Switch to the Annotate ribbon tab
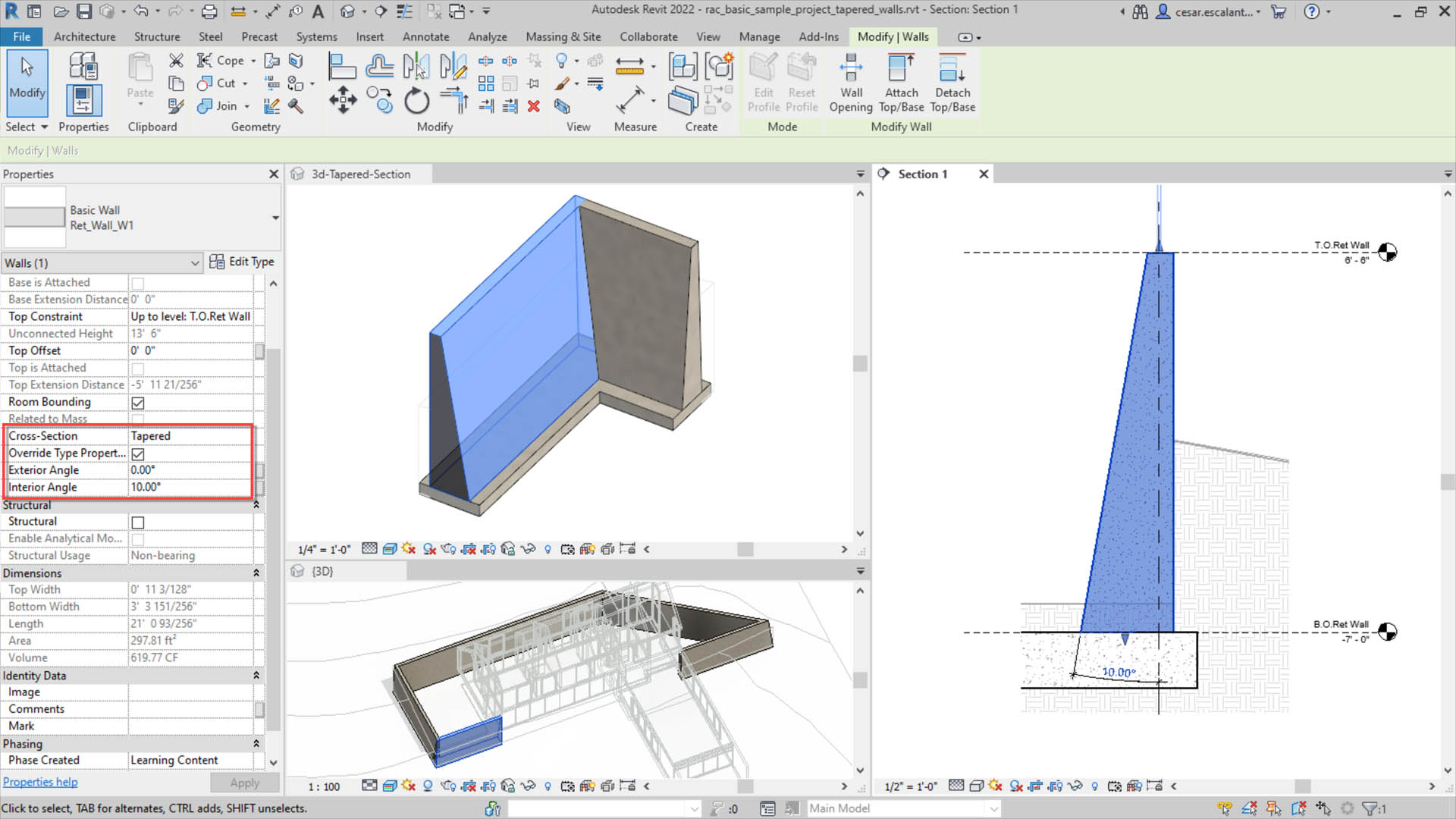Screen dimensions: 1456x819 [425, 37]
